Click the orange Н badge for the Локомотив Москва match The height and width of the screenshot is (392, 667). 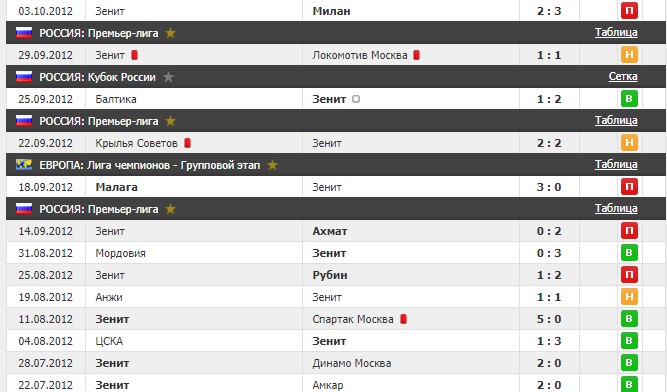click(629, 54)
